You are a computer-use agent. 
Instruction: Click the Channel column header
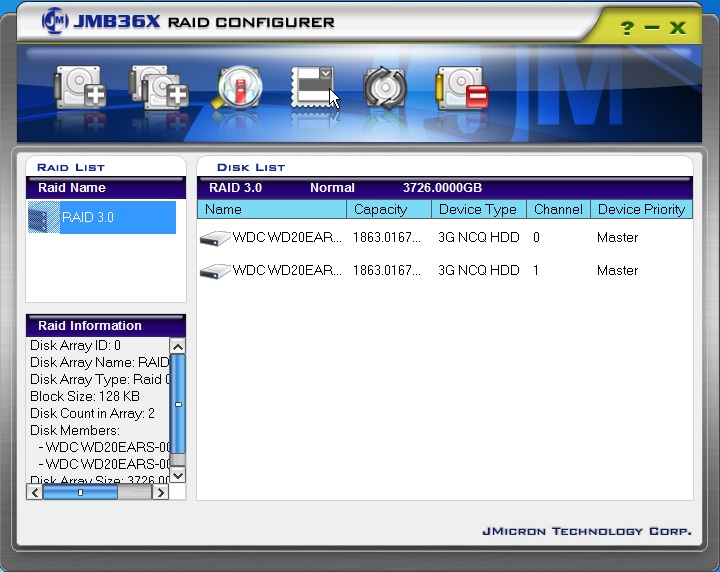pyautogui.click(x=558, y=209)
